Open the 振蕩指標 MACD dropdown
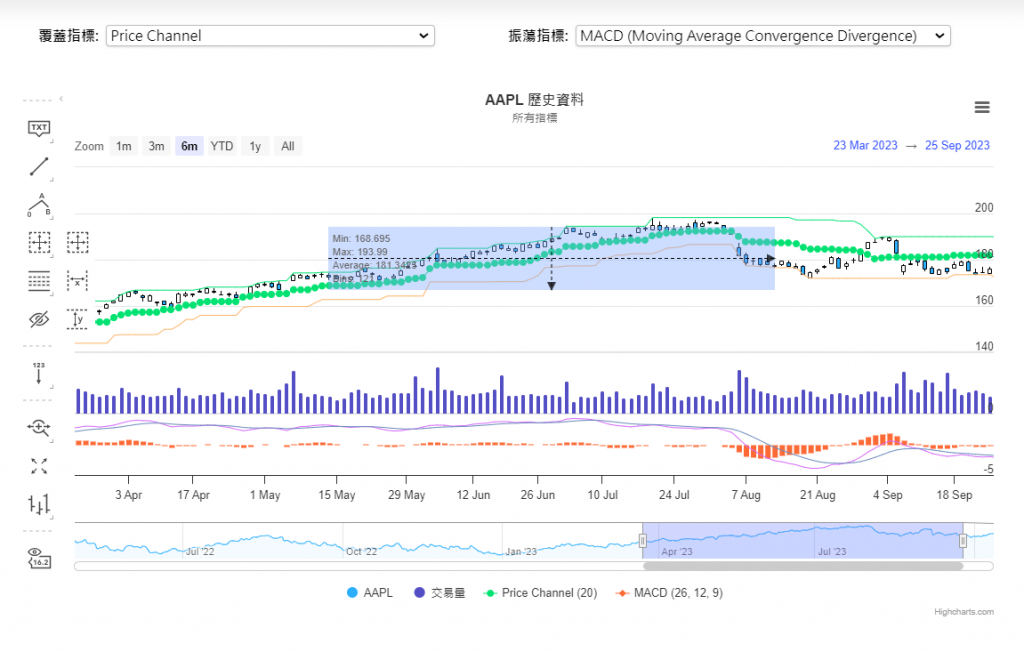This screenshot has width=1024, height=652. (x=763, y=36)
